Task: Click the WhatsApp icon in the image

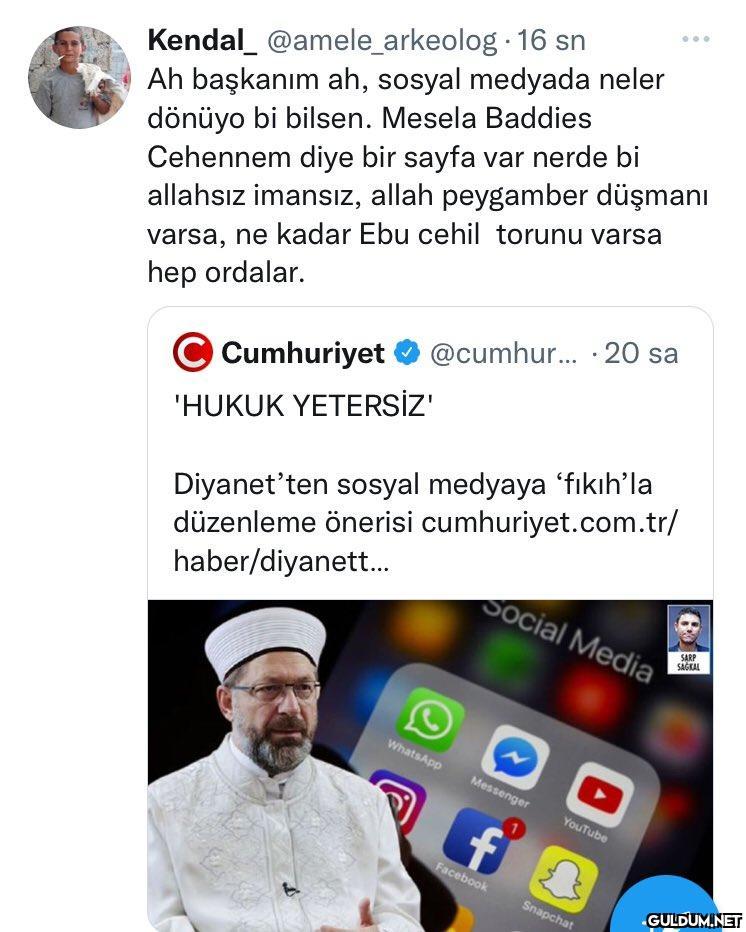Action: click(x=430, y=720)
